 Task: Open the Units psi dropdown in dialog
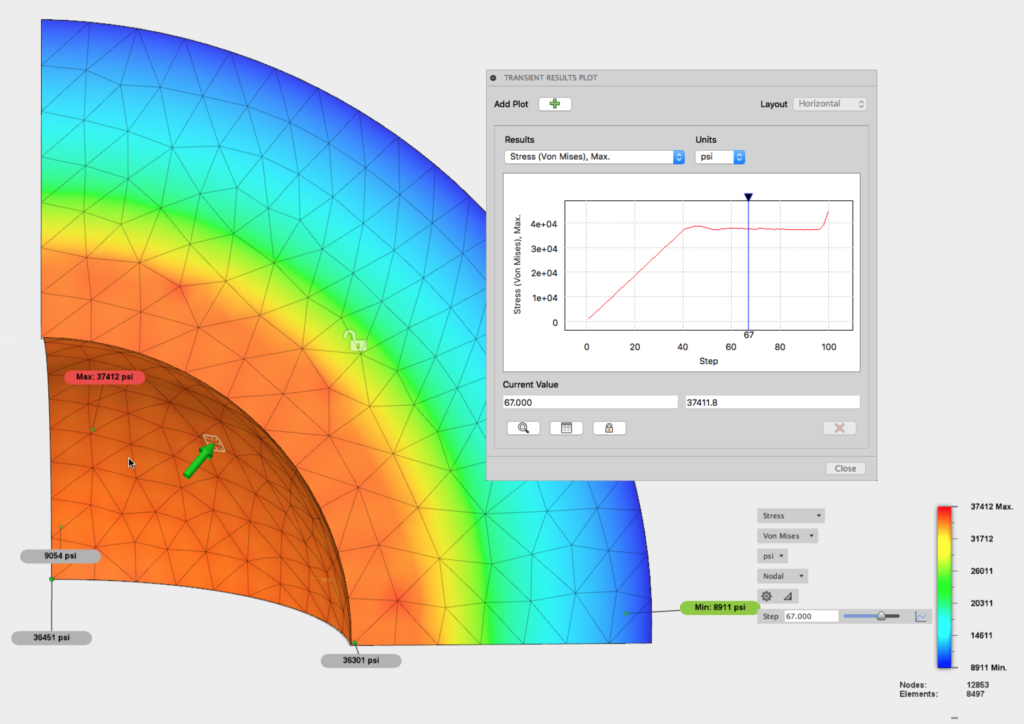[x=720, y=157]
